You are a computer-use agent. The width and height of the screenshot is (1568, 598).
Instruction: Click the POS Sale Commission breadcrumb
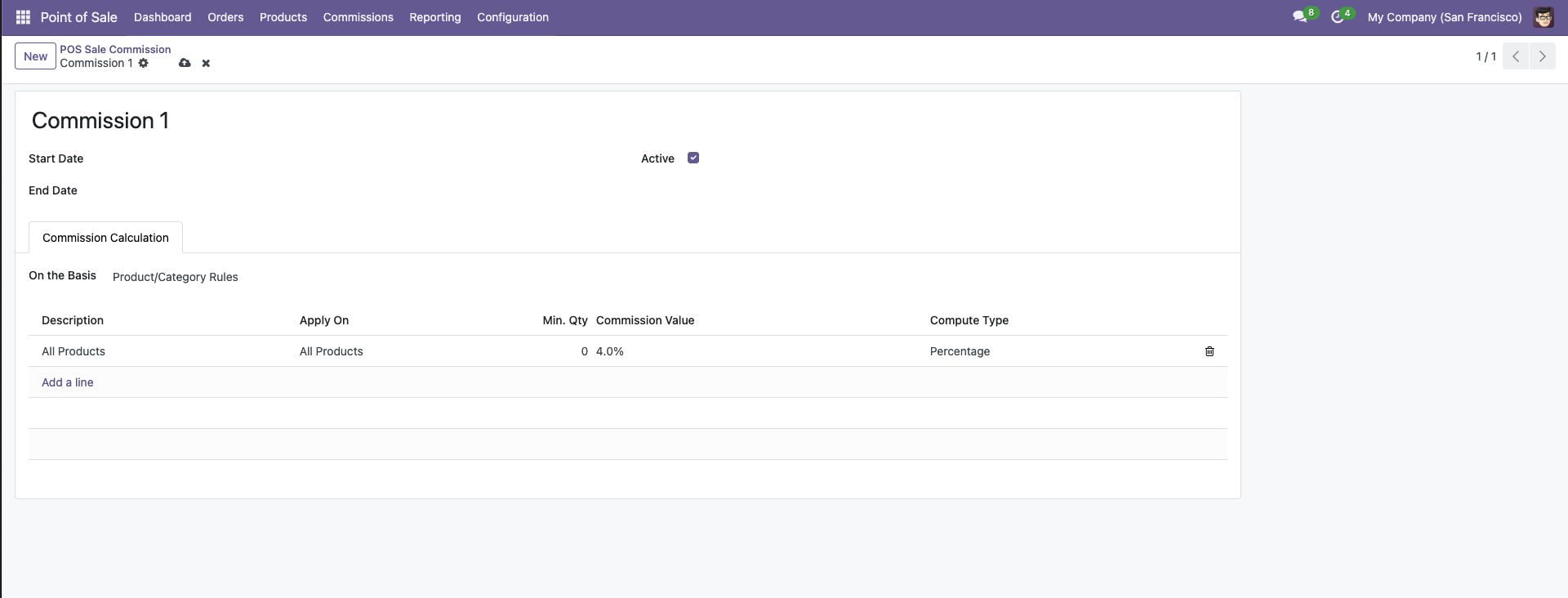pos(115,49)
